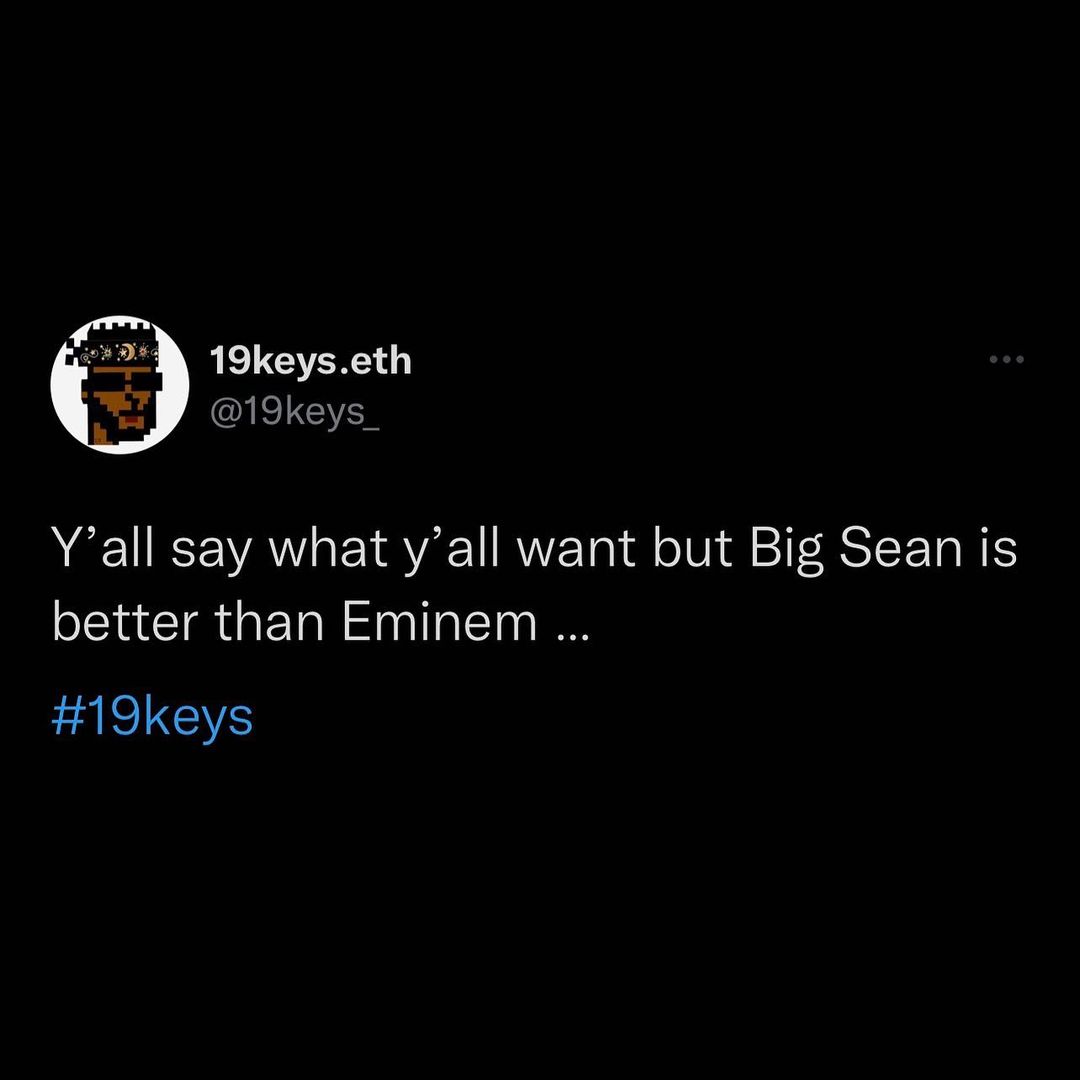
Task: Follow the #19keys hashtag link
Action: (x=152, y=718)
